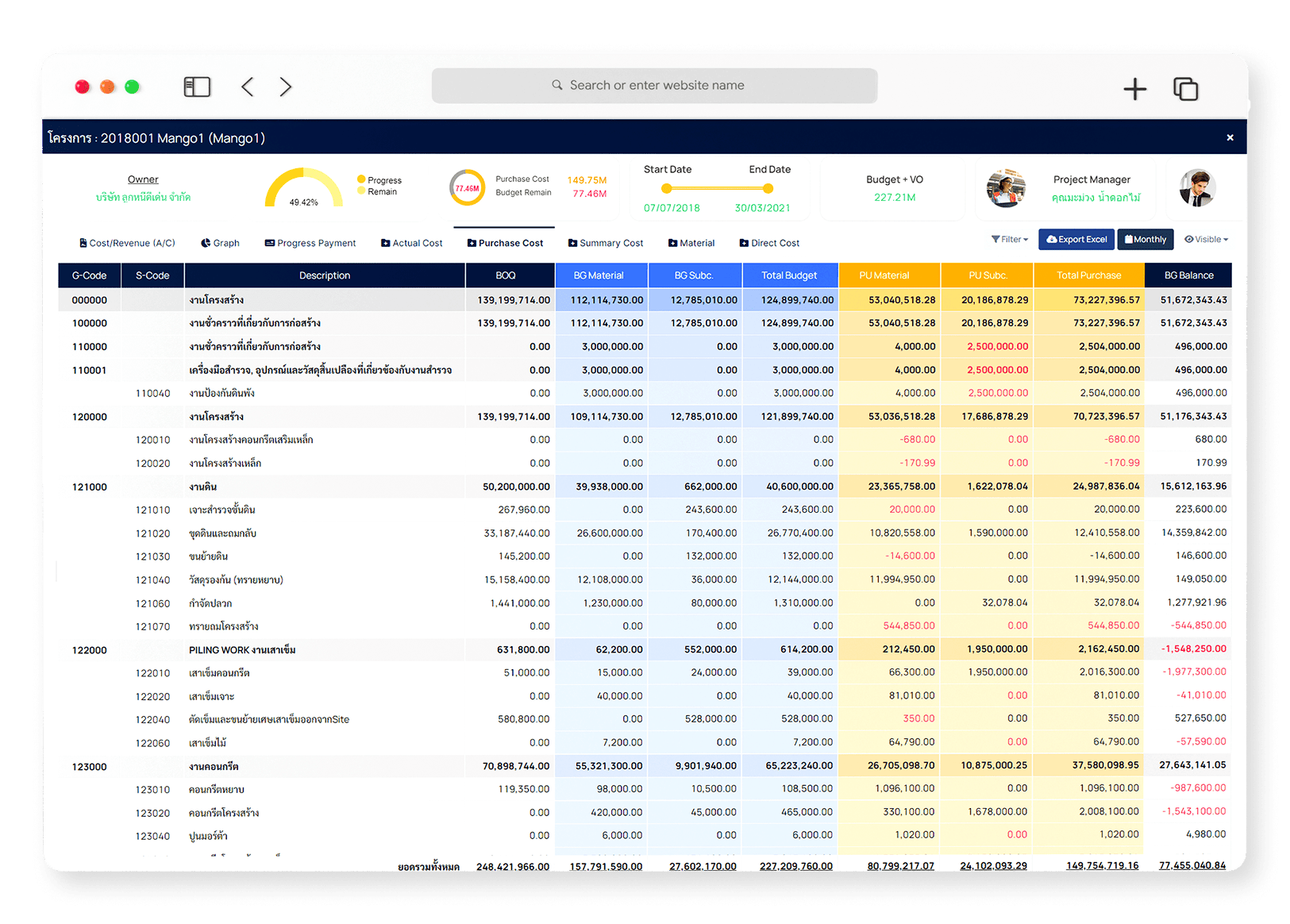This screenshot has height=924, width=1290.
Task: Click the Material folder icon
Action: tap(672, 243)
